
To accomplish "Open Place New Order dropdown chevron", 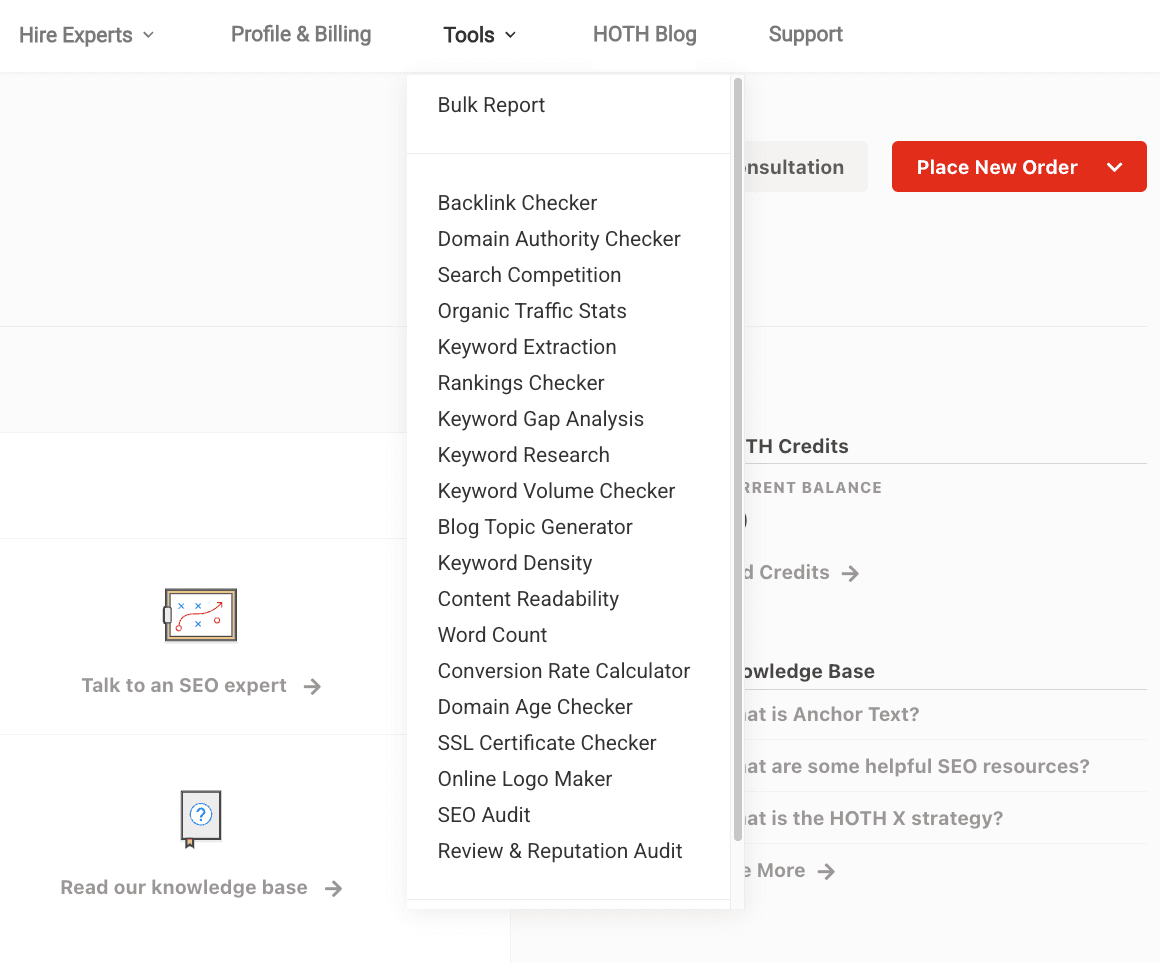I will (x=1115, y=167).
